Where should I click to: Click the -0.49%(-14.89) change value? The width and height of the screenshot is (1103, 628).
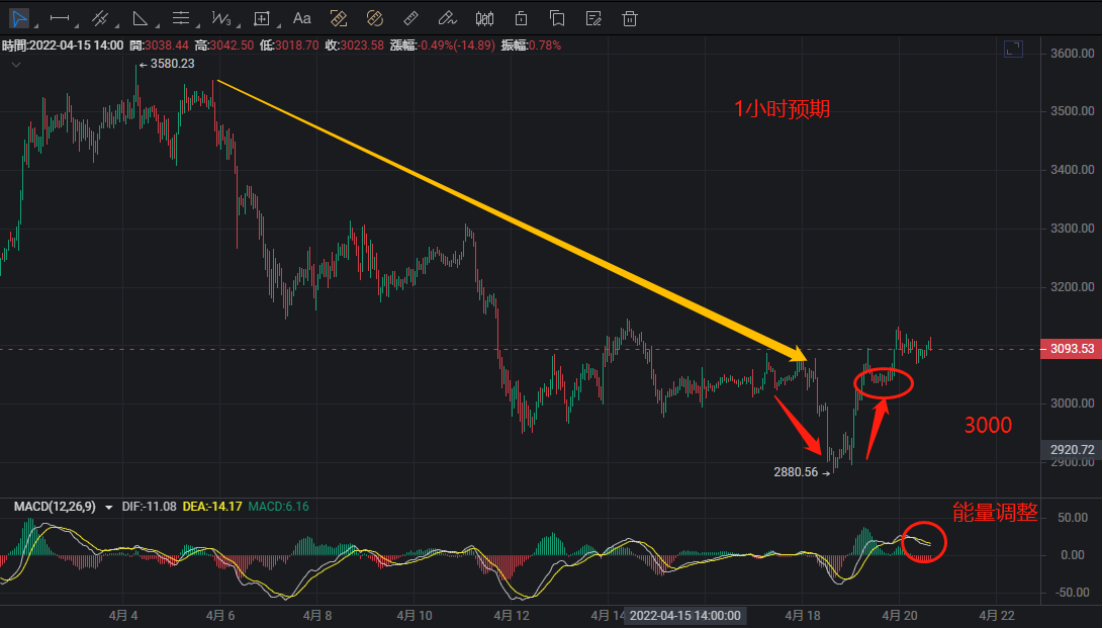tap(457, 45)
